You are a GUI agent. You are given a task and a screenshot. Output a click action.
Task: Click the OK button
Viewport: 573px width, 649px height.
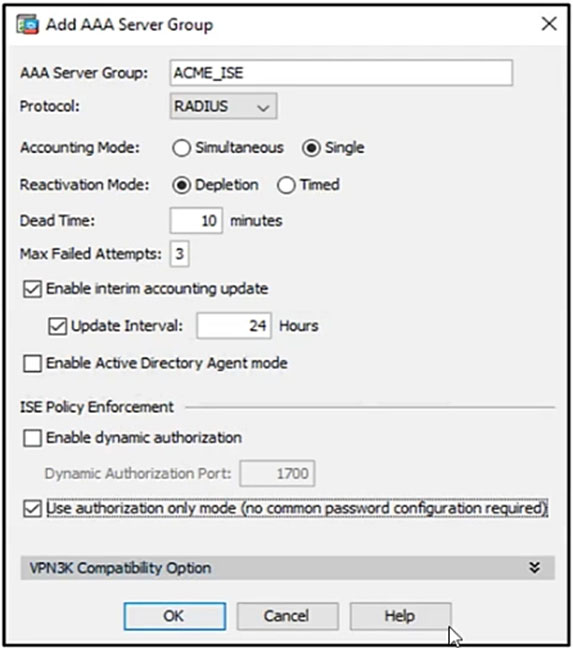[174, 616]
